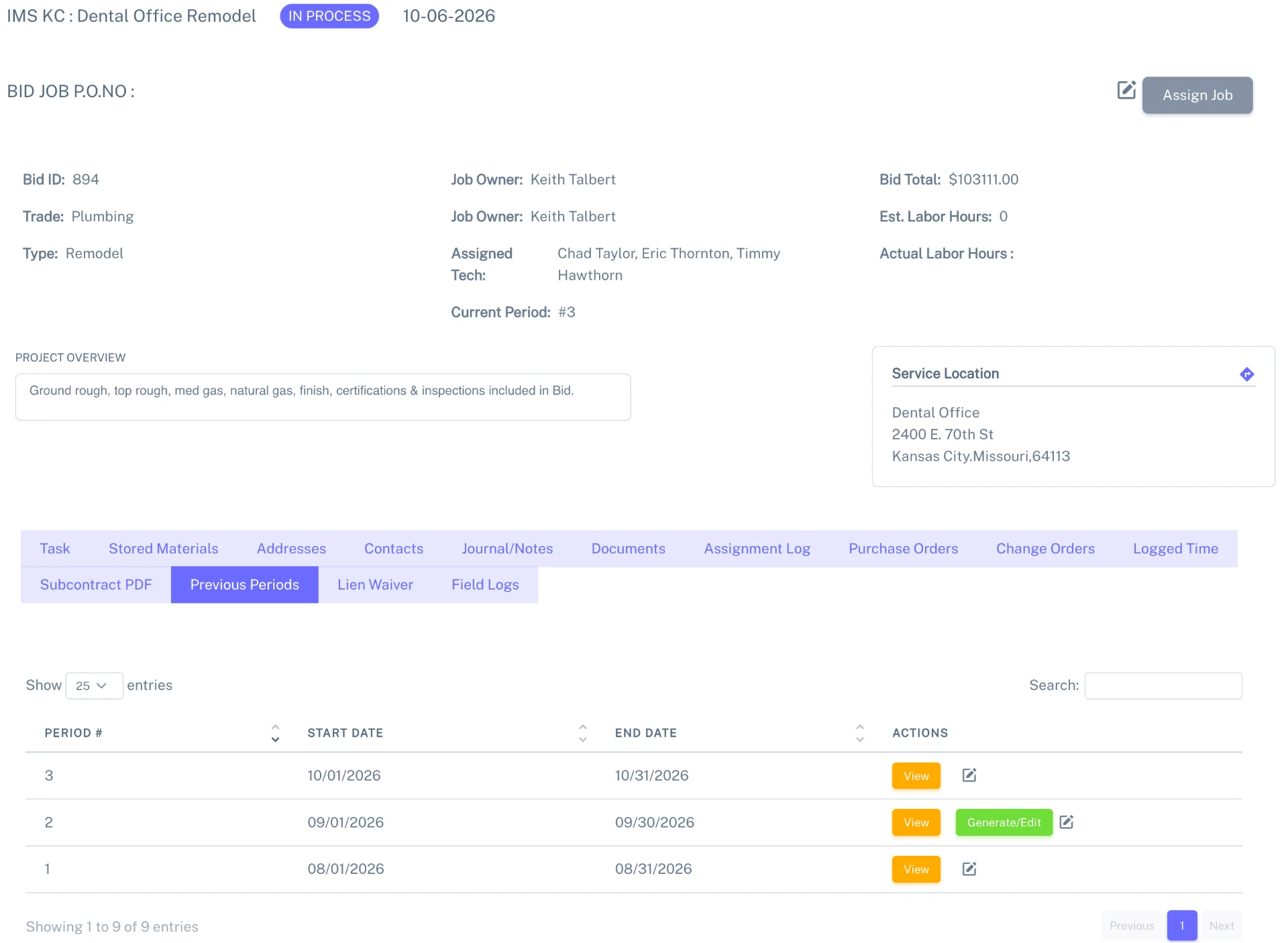Sort by End Date column arrows

pyautogui.click(x=860, y=733)
